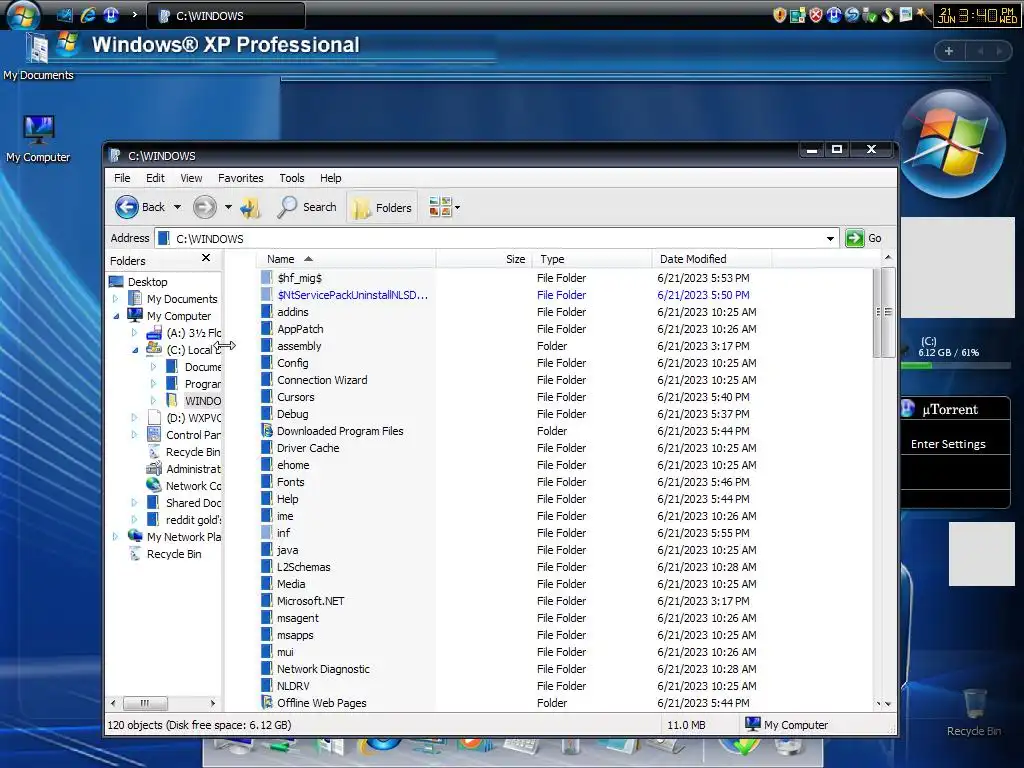Sort by Date Modified column header

pyautogui.click(x=712, y=259)
